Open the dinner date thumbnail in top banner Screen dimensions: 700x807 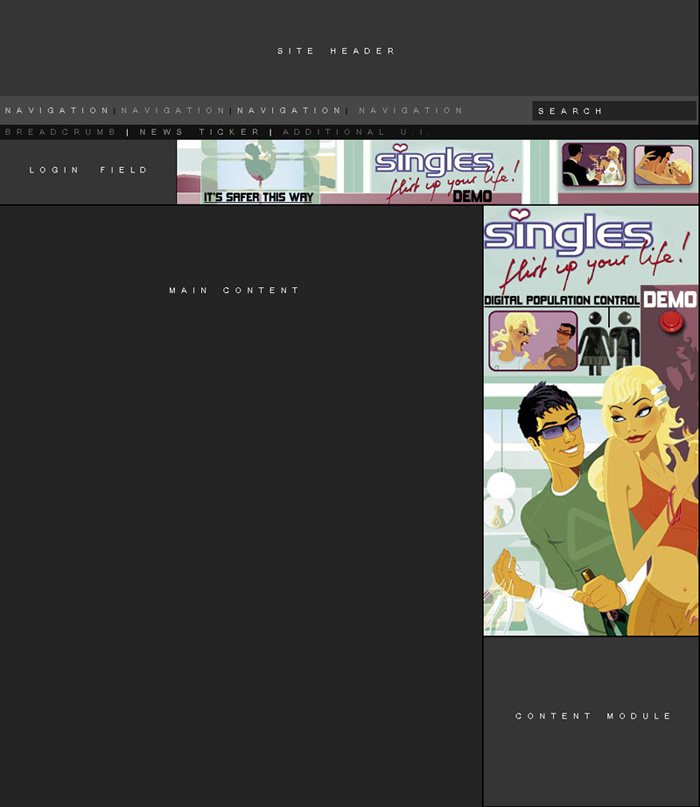click(594, 165)
